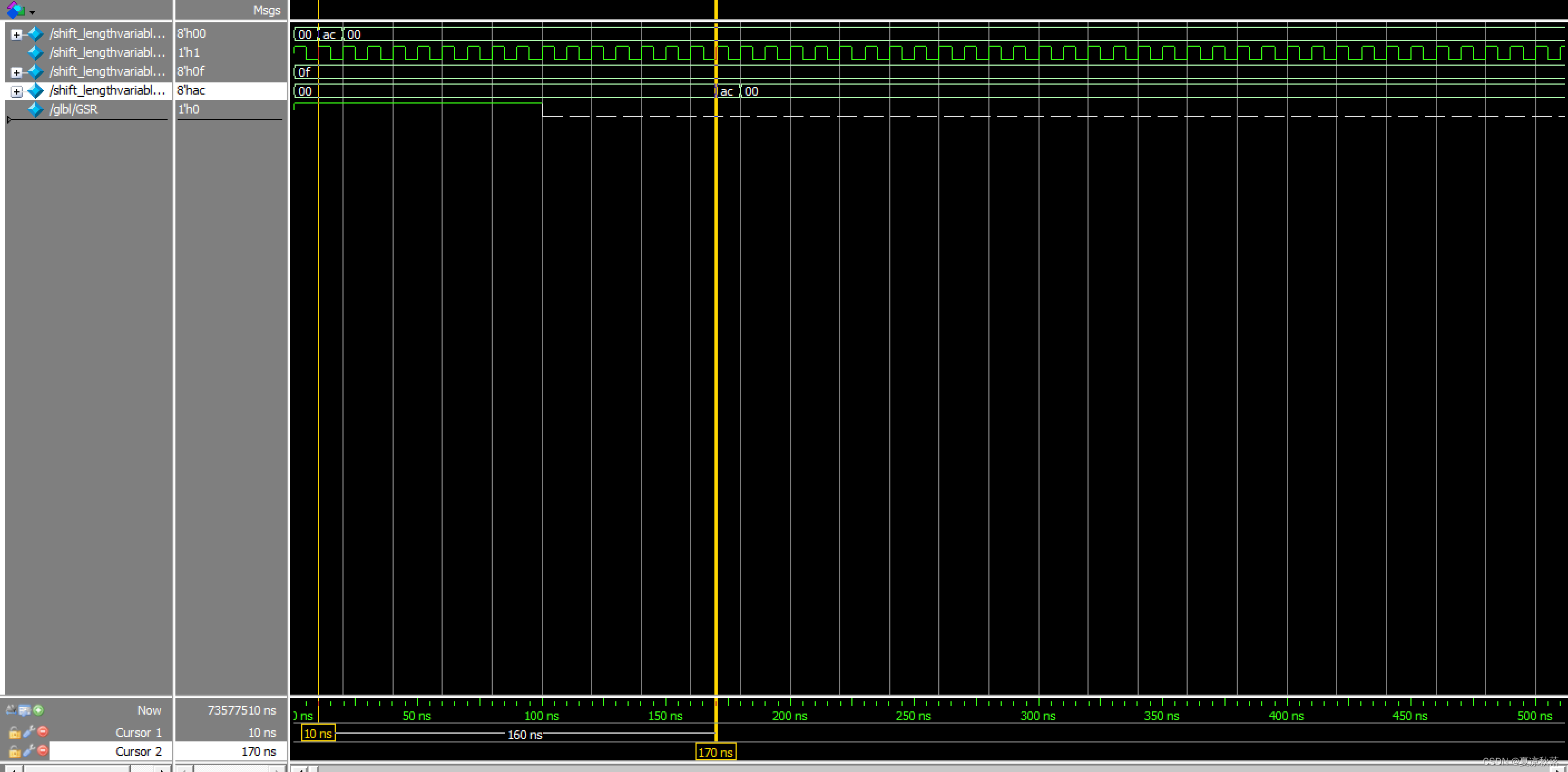1568x772 pixels.
Task: Click the 170 ns cursor time marker
Action: click(x=715, y=752)
